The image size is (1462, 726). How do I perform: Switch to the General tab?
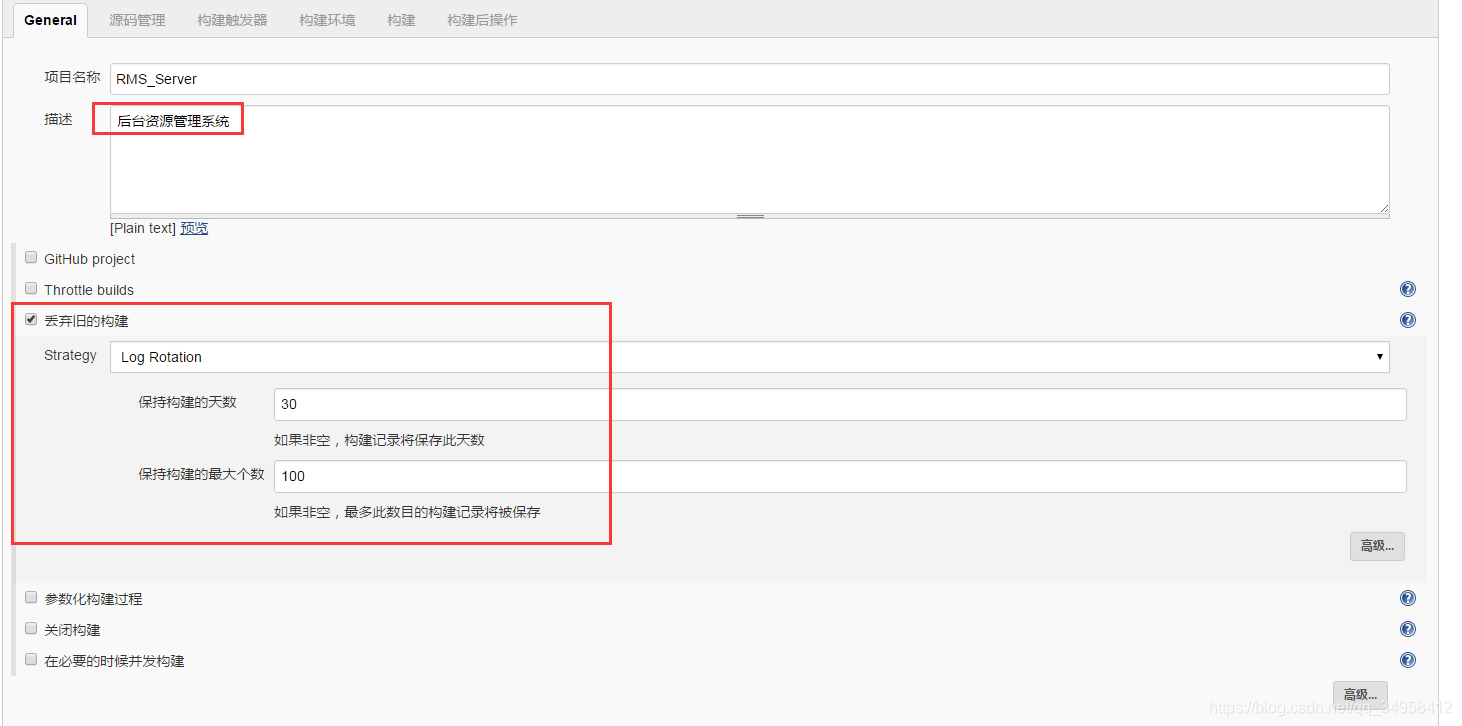[x=50, y=20]
